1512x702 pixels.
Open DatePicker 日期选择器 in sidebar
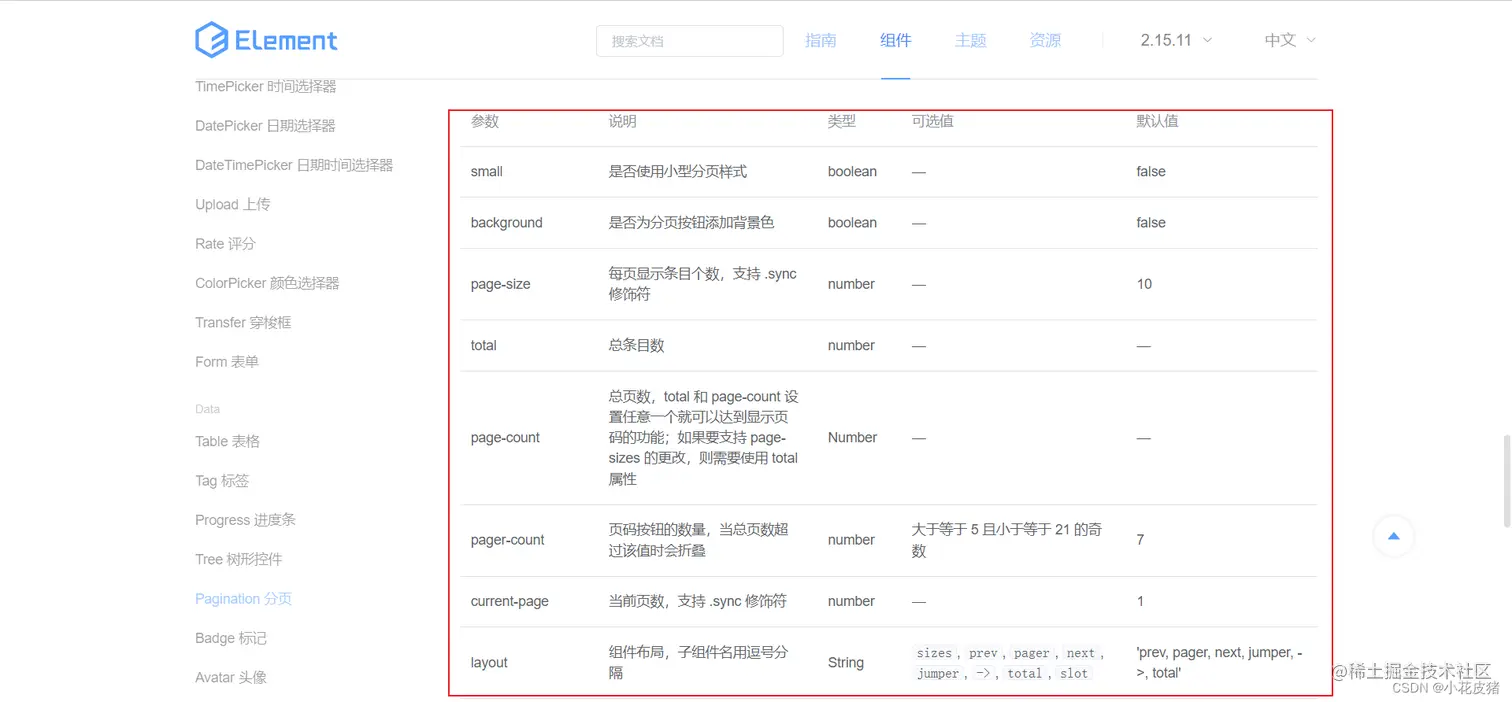(x=265, y=125)
